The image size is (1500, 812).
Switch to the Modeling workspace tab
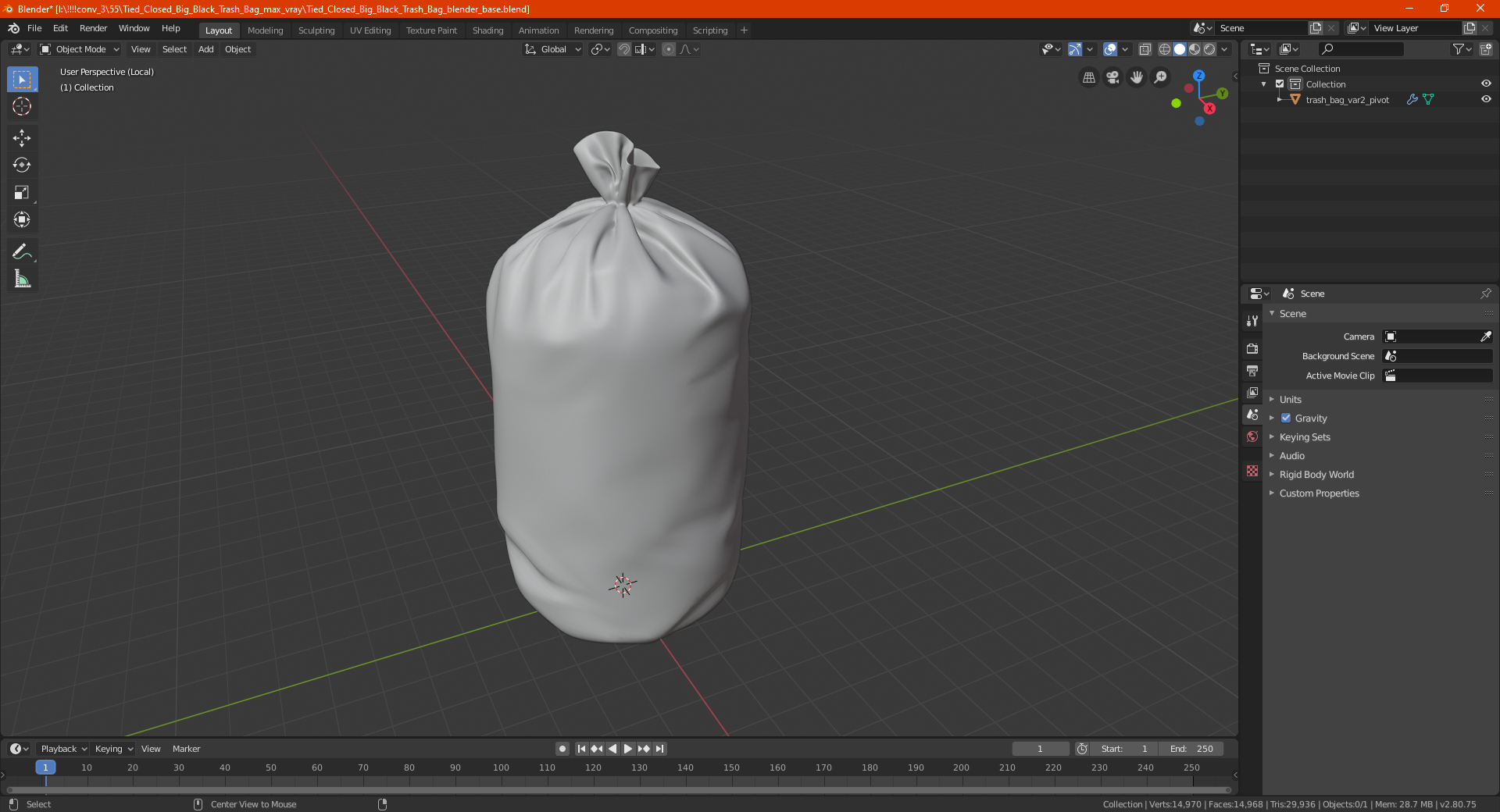click(x=265, y=30)
